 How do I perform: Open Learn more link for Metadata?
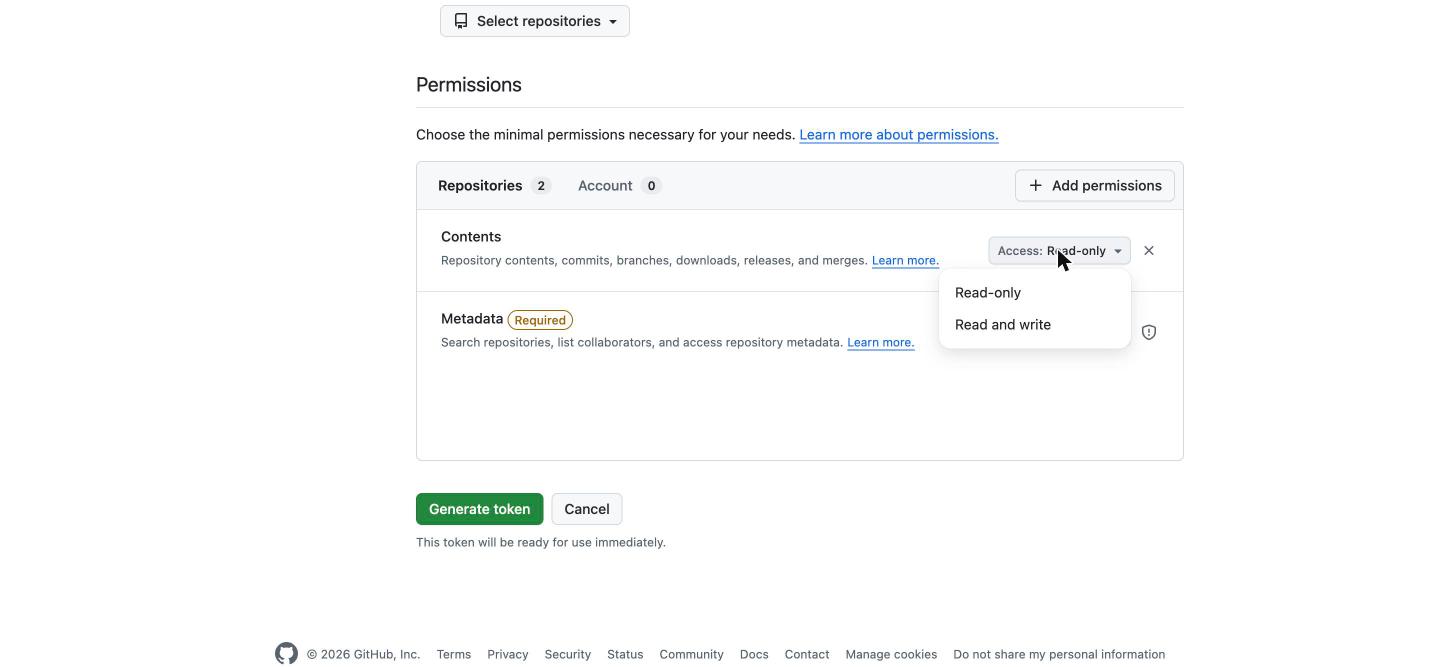881,342
